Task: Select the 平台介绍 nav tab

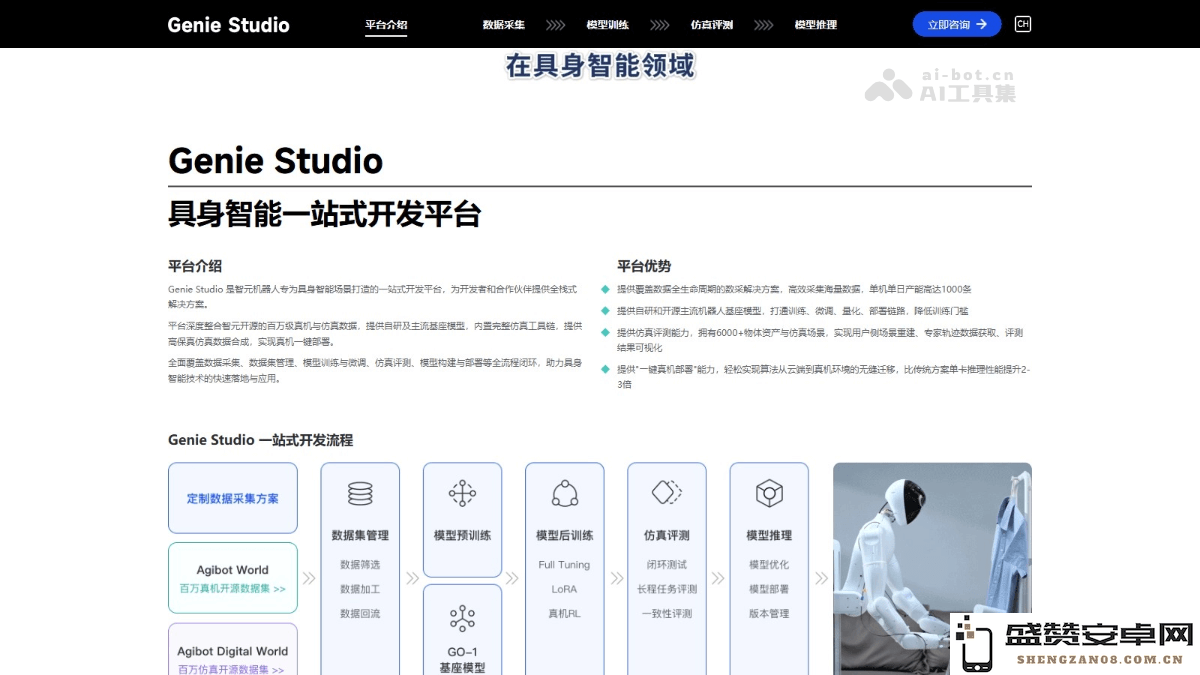Action: pyautogui.click(x=386, y=25)
